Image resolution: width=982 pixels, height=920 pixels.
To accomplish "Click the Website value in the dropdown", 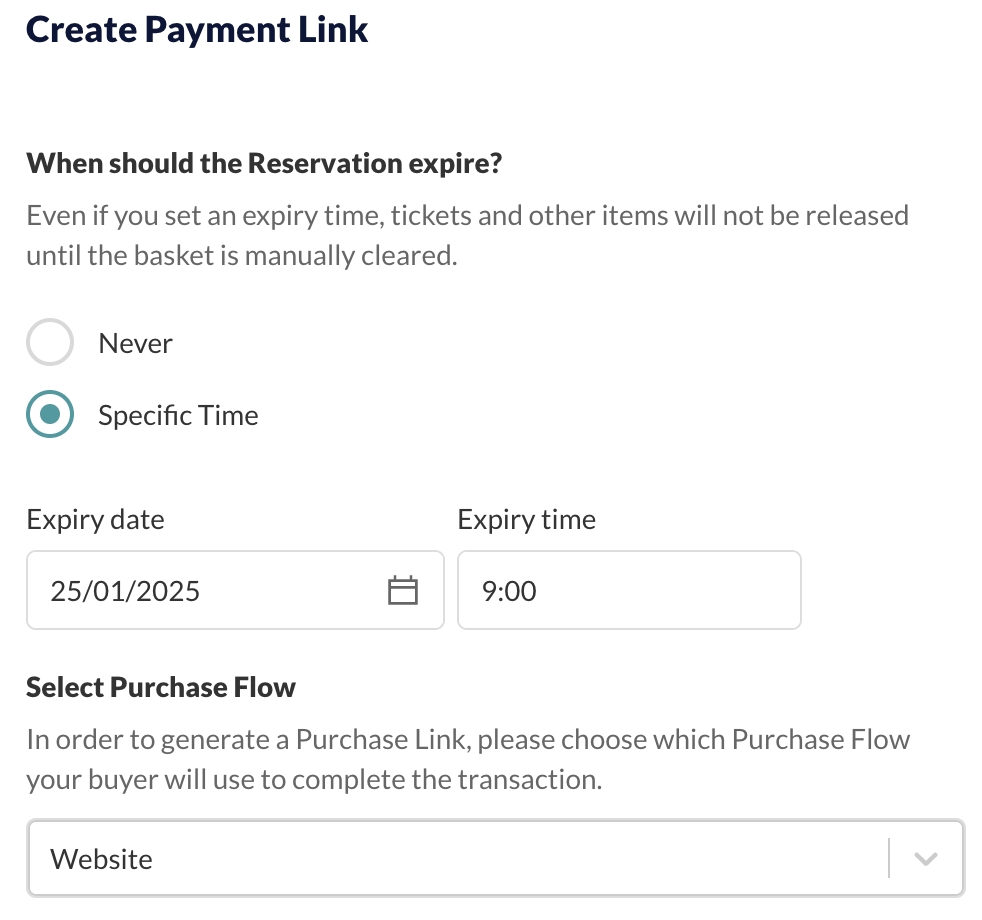I will click(101, 859).
